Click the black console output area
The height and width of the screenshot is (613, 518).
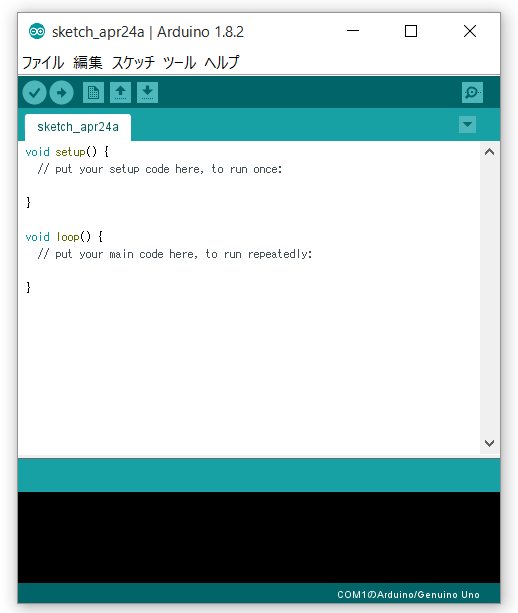point(259,537)
